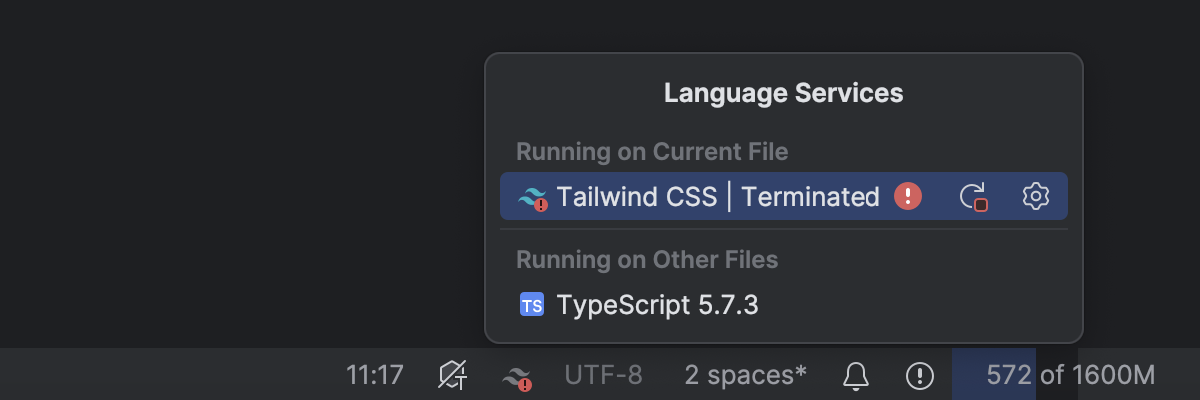1200x400 pixels.
Task: Open the 2 spaces indentation selector
Action: coord(745,376)
